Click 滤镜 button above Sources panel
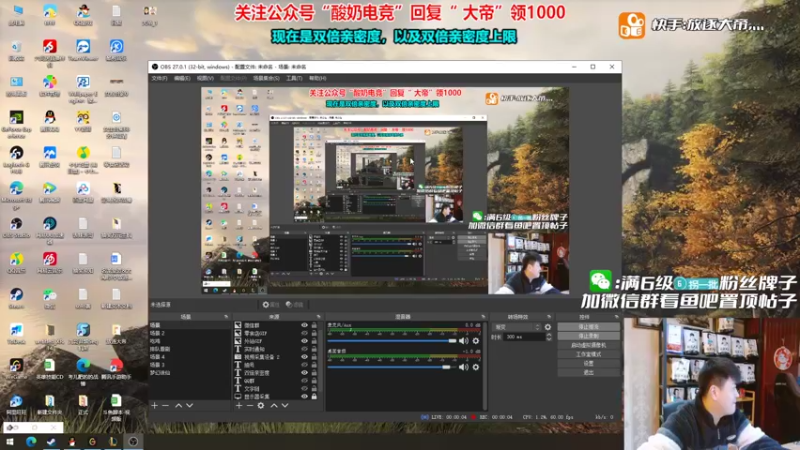The height and width of the screenshot is (450, 800). pyautogui.click(x=294, y=305)
